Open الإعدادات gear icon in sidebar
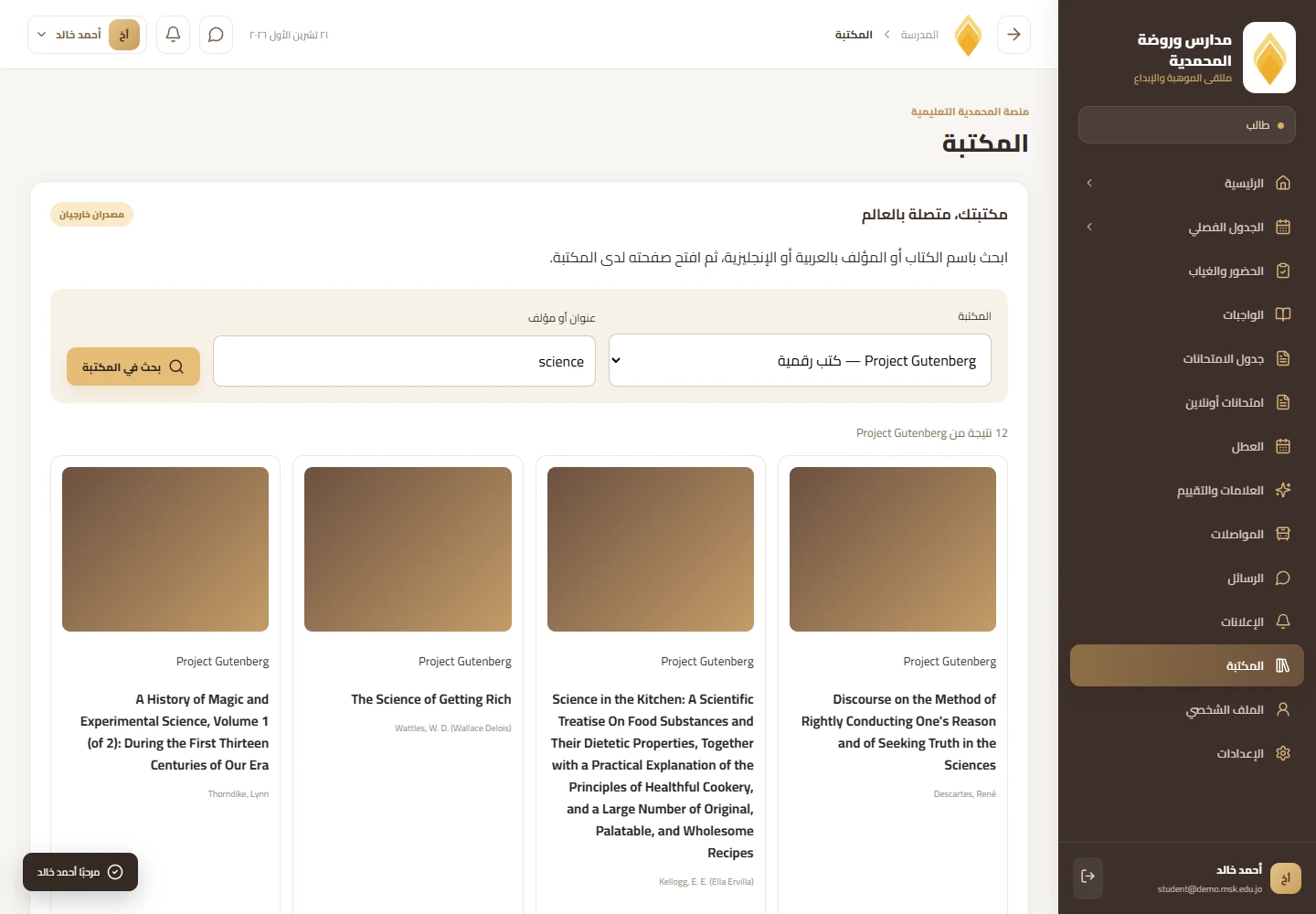 pos(1282,753)
